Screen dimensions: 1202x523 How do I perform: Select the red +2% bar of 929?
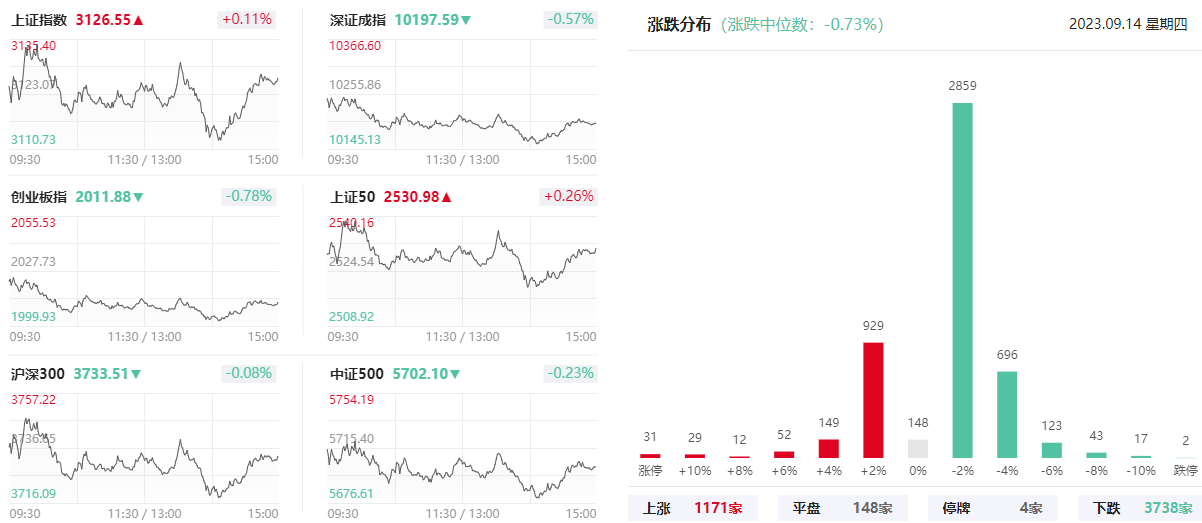click(x=873, y=400)
